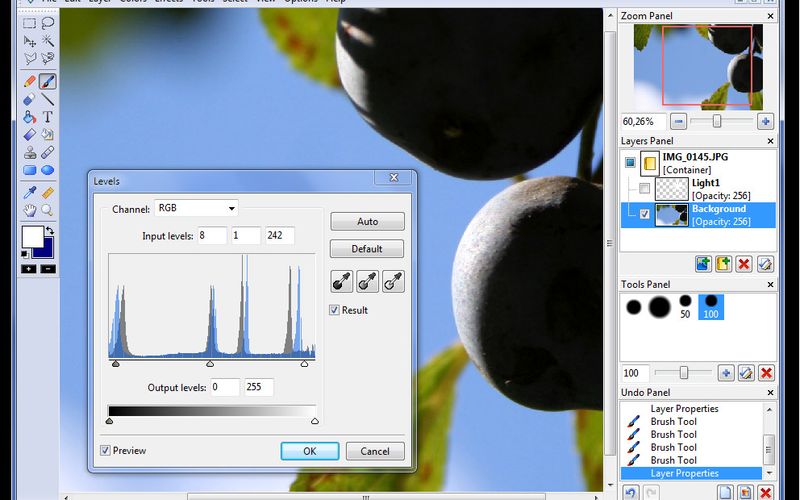The height and width of the screenshot is (500, 800).
Task: Zoom out with minus in Zoom Panel
Action: pos(678,121)
